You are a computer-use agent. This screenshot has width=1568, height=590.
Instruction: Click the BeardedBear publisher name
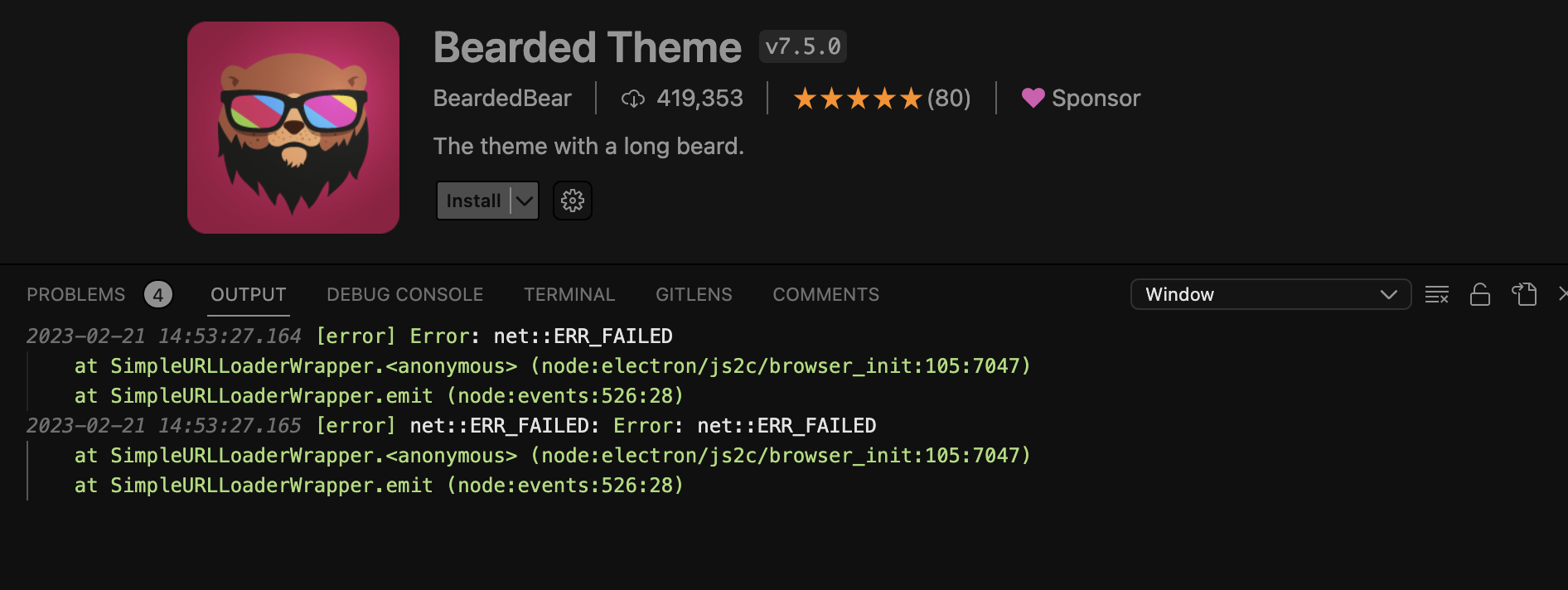click(x=502, y=98)
